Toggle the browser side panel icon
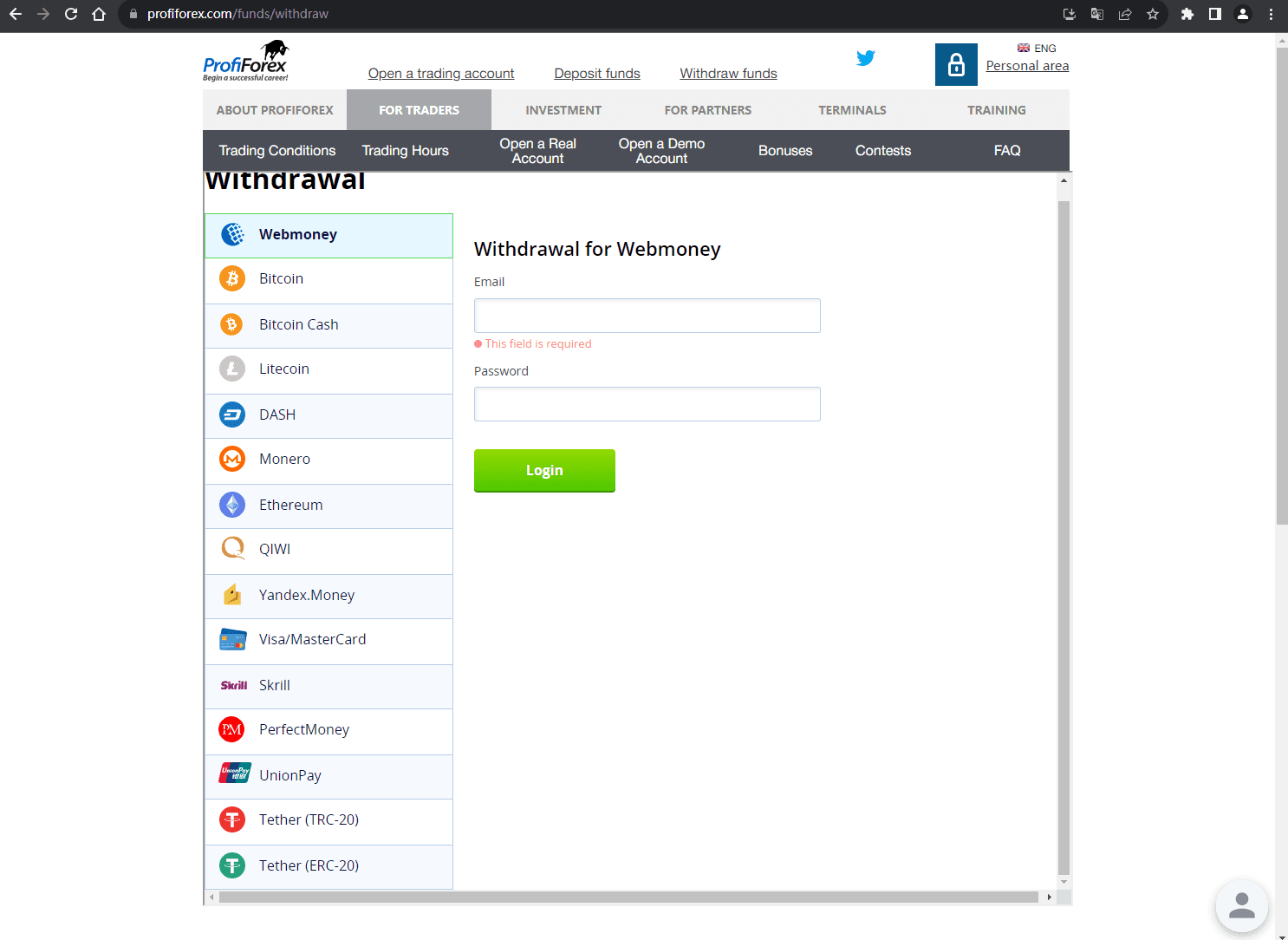This screenshot has width=1288, height=940. 1215,14
